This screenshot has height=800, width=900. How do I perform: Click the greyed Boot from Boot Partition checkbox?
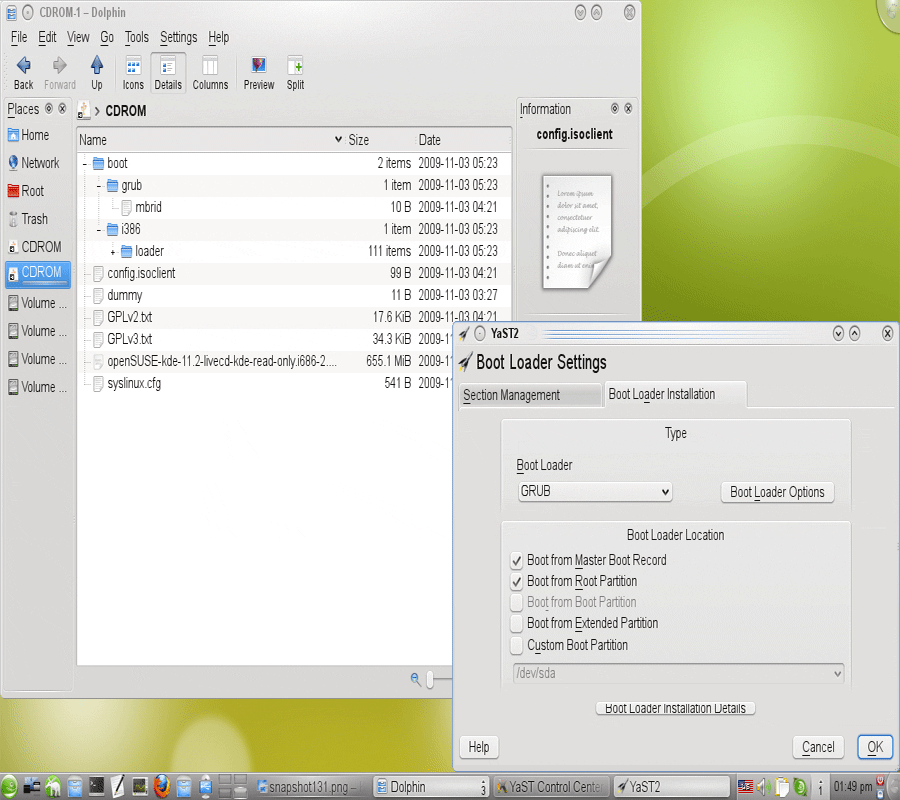click(x=517, y=603)
